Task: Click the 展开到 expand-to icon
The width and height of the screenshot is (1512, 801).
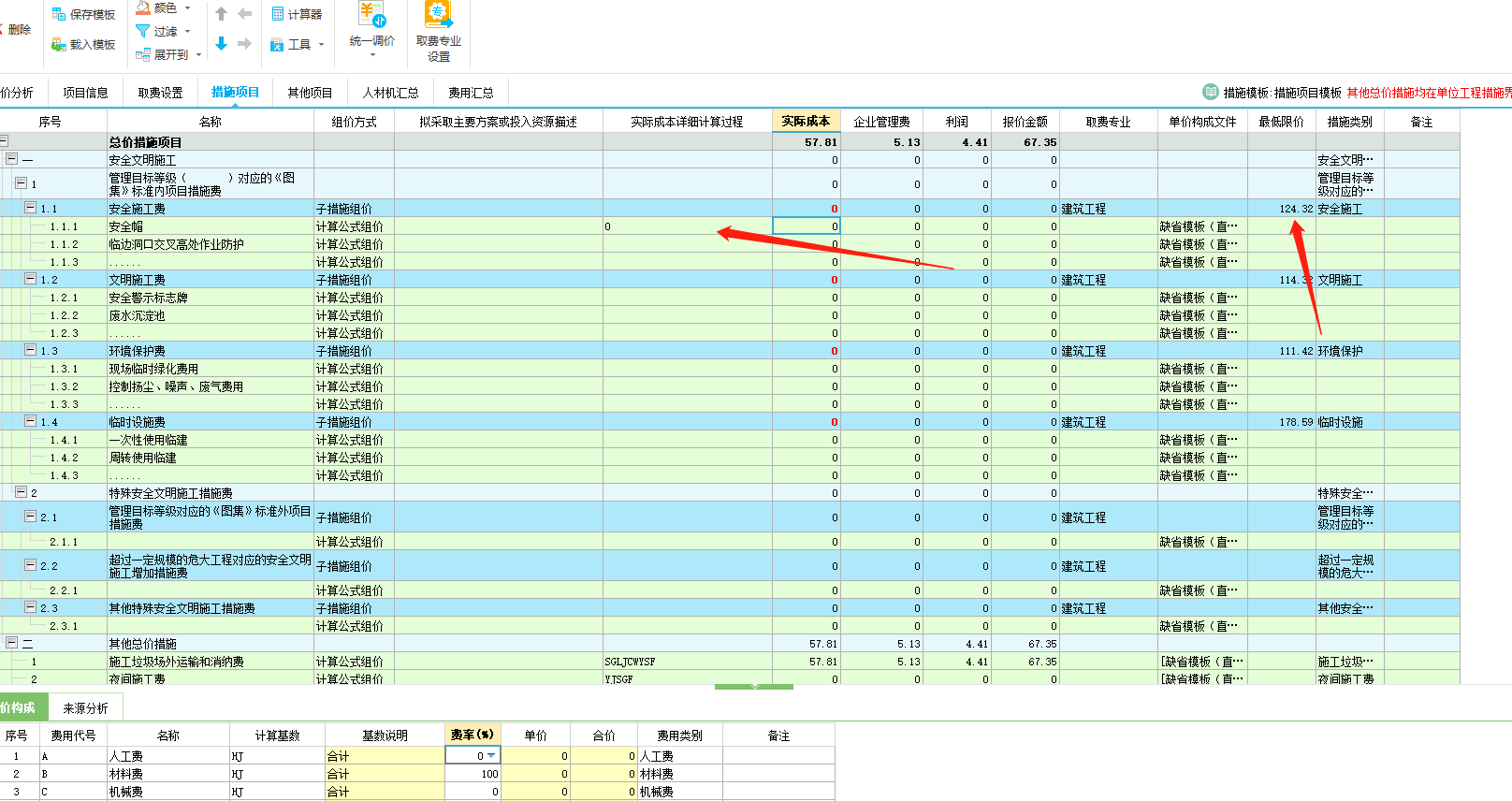Action: [x=143, y=54]
